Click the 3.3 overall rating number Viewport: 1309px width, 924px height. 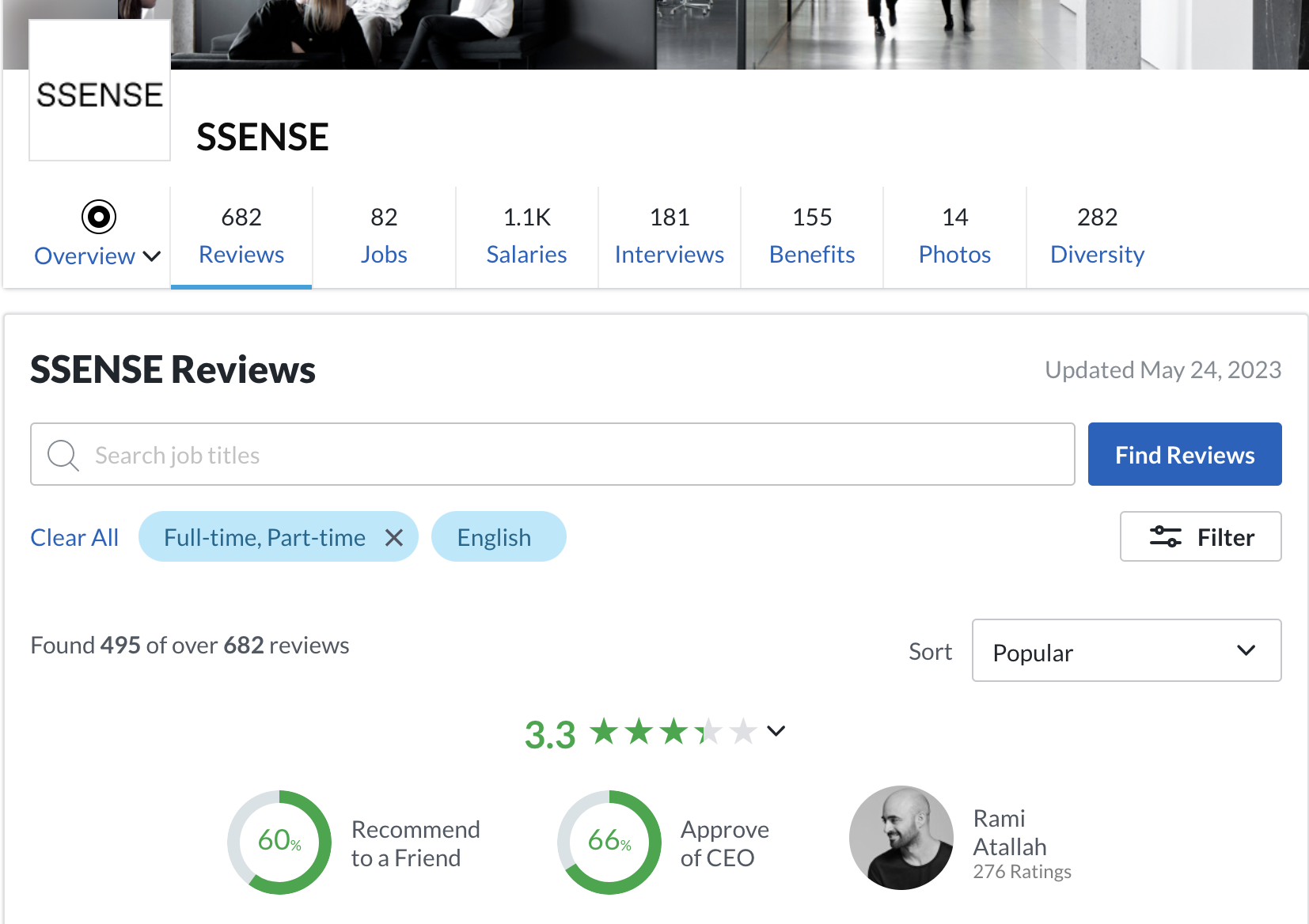coord(550,735)
